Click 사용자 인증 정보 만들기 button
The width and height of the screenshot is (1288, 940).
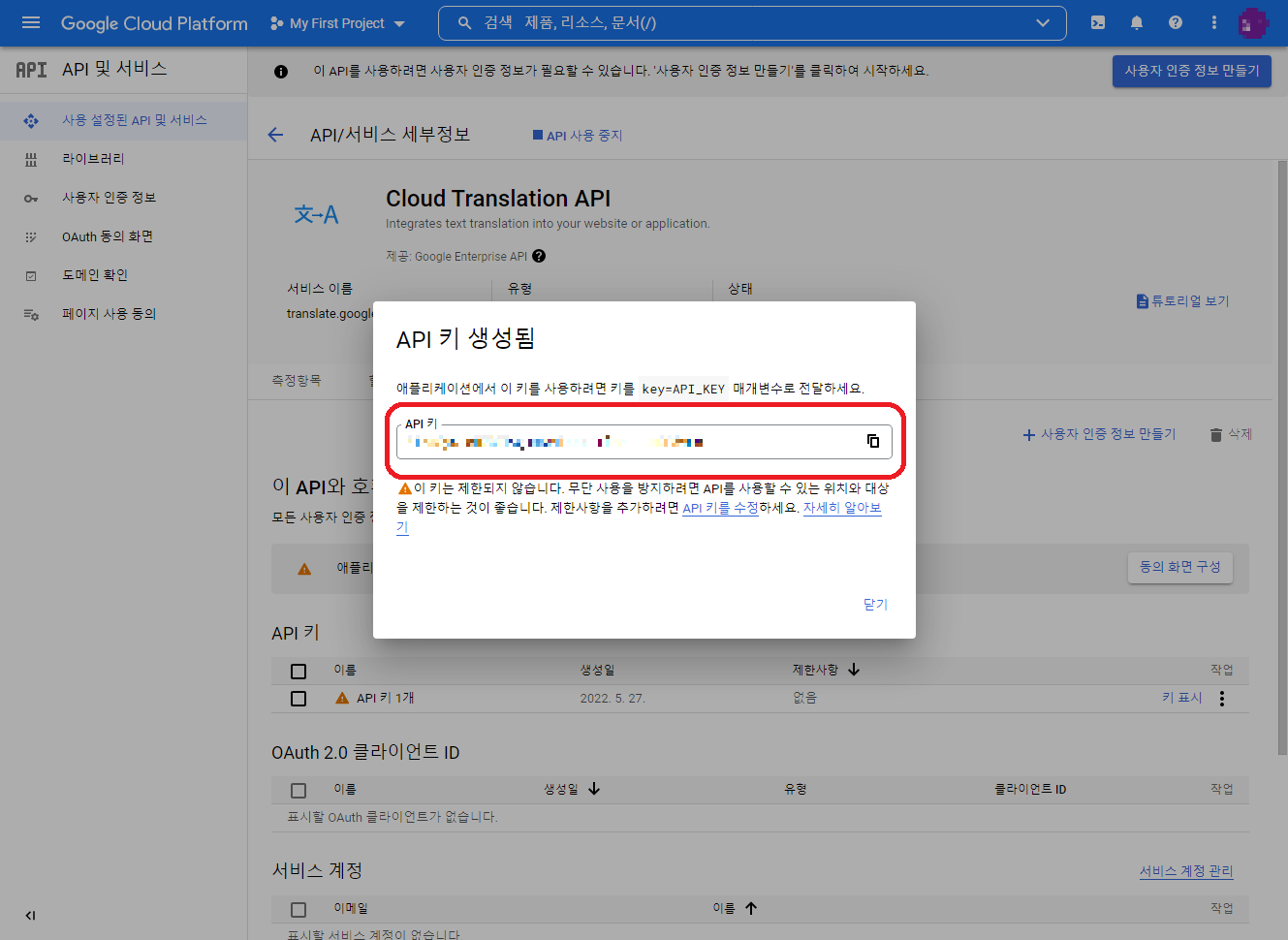coord(1191,71)
